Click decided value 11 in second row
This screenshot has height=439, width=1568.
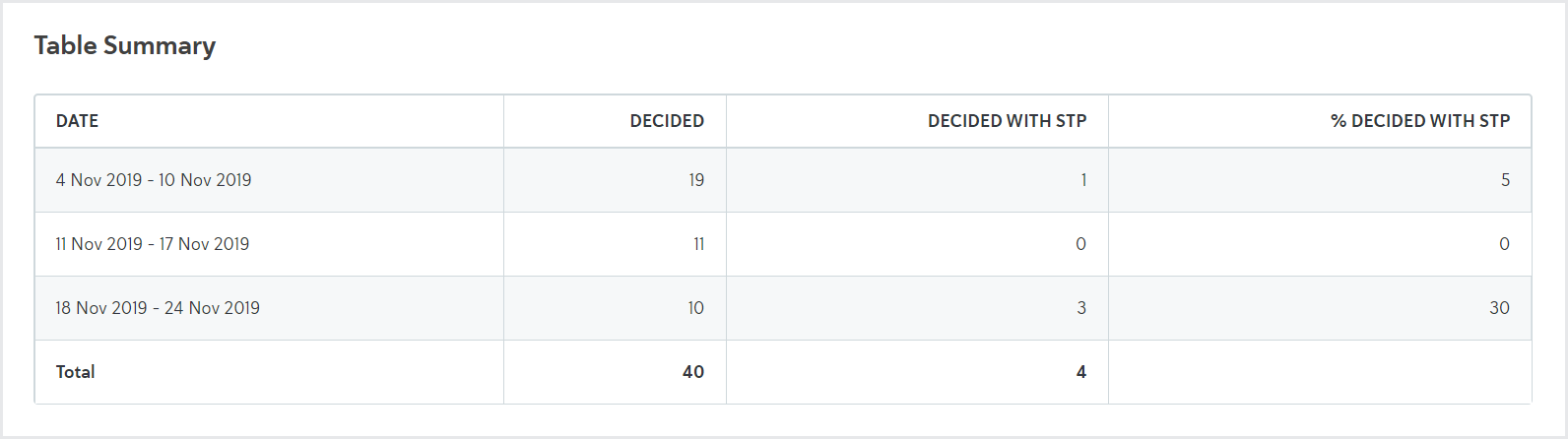pyautogui.click(x=698, y=244)
